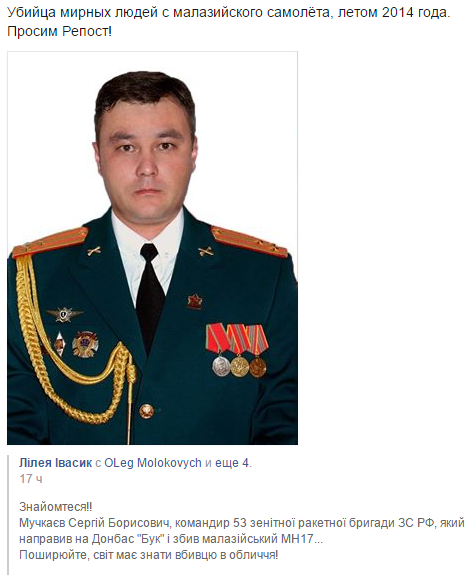Click the 'Просим Репост!' text line
475x575 pixels.
tap(59, 32)
